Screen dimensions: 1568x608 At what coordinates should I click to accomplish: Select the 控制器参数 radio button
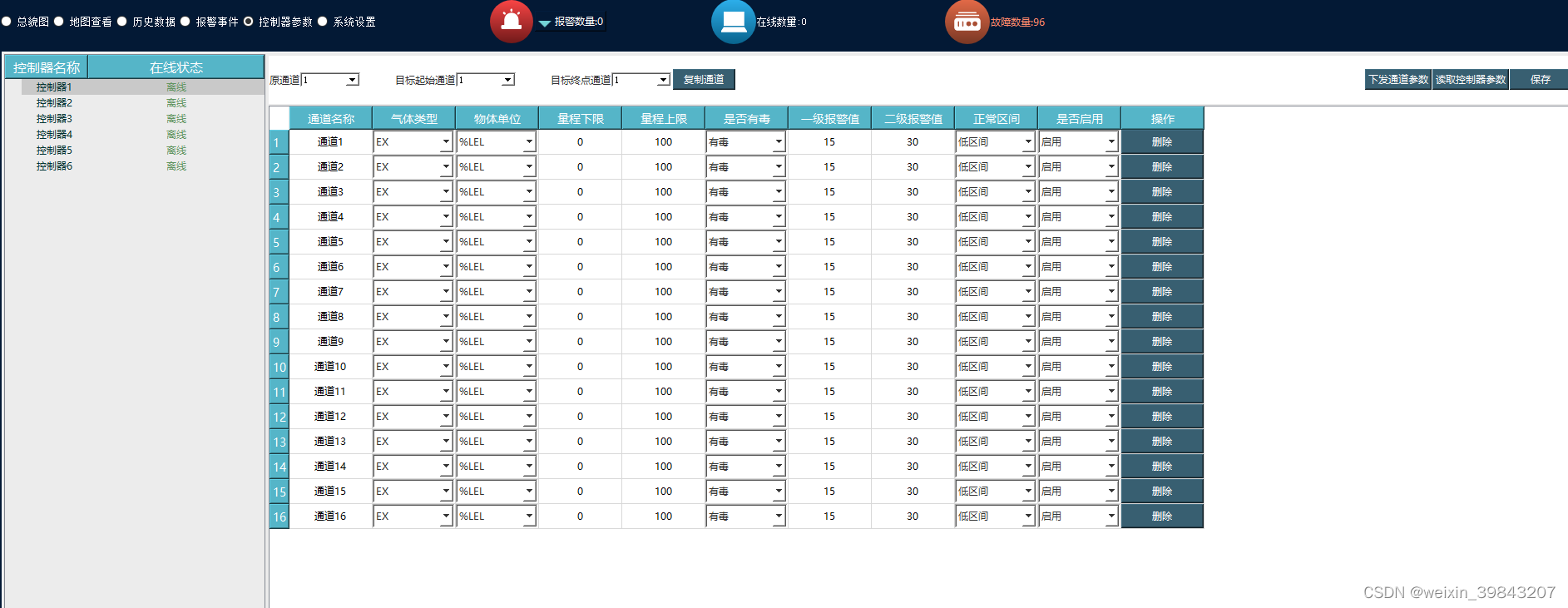[x=248, y=22]
